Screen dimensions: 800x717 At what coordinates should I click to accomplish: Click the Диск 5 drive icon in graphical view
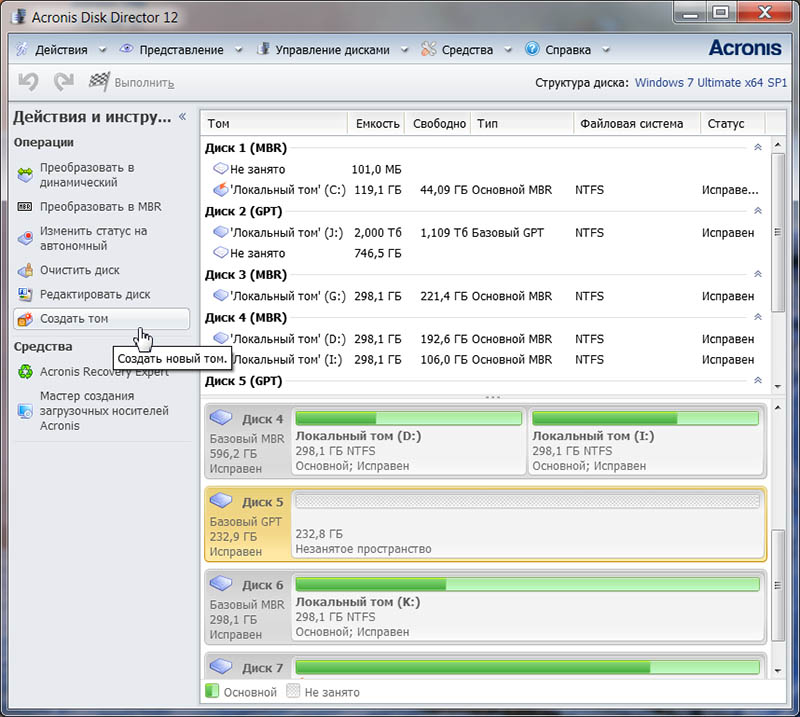point(221,501)
